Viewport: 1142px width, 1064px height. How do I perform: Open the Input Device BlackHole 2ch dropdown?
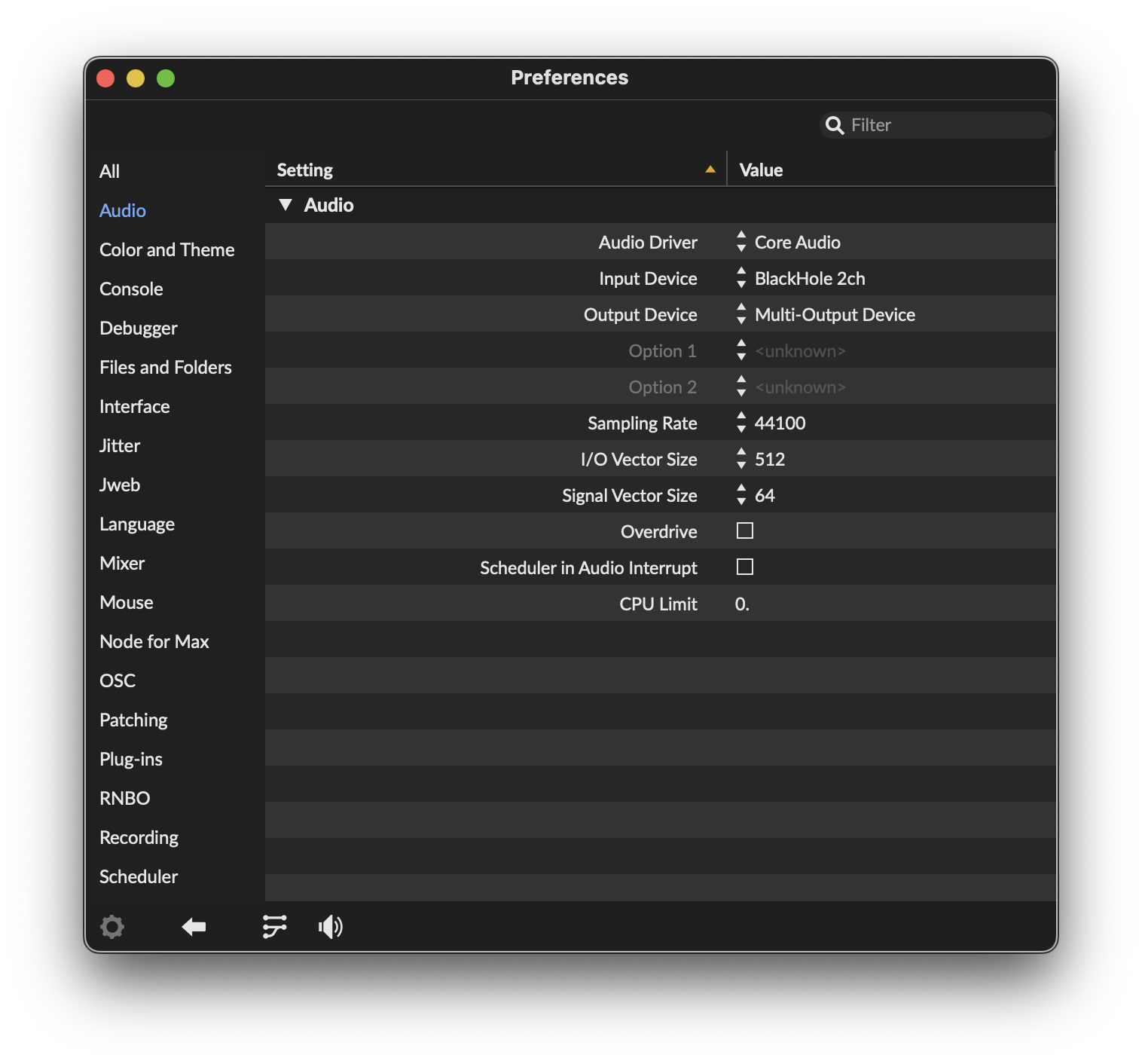point(809,278)
